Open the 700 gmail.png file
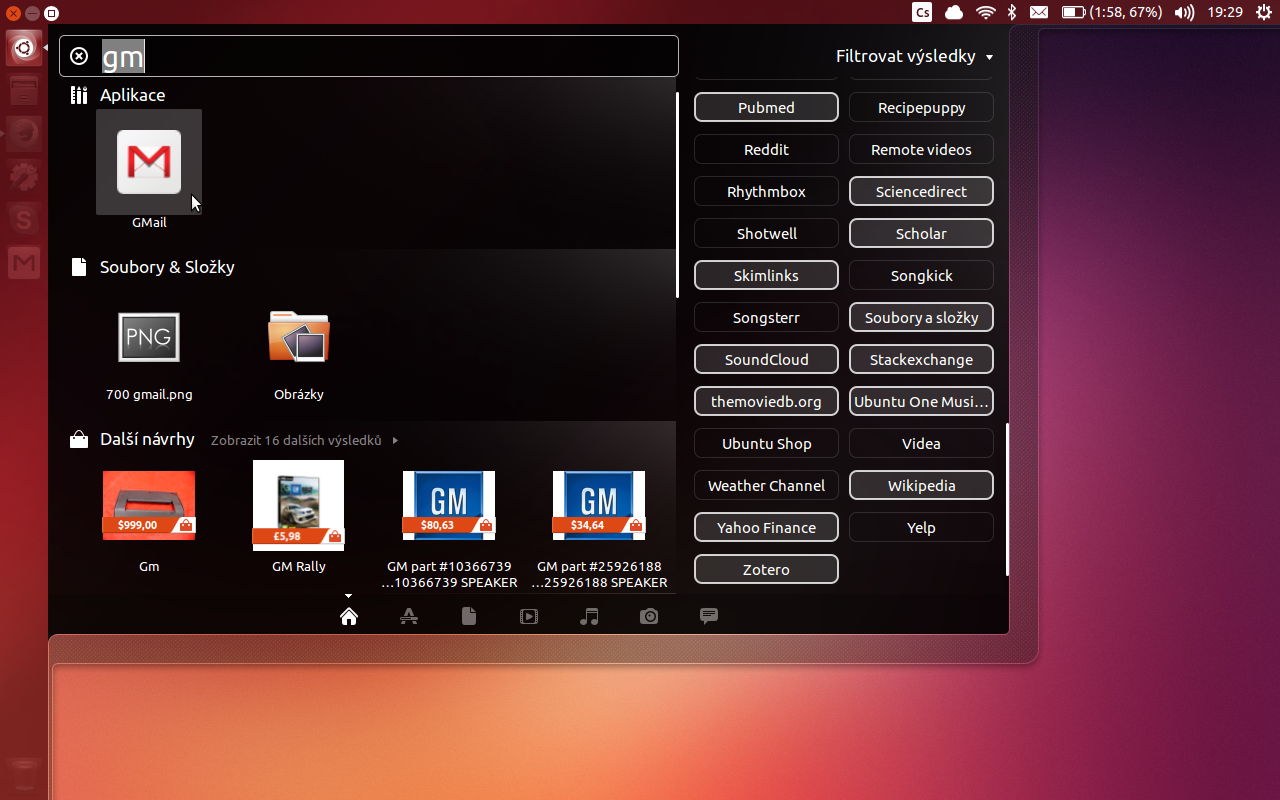 [x=149, y=337]
